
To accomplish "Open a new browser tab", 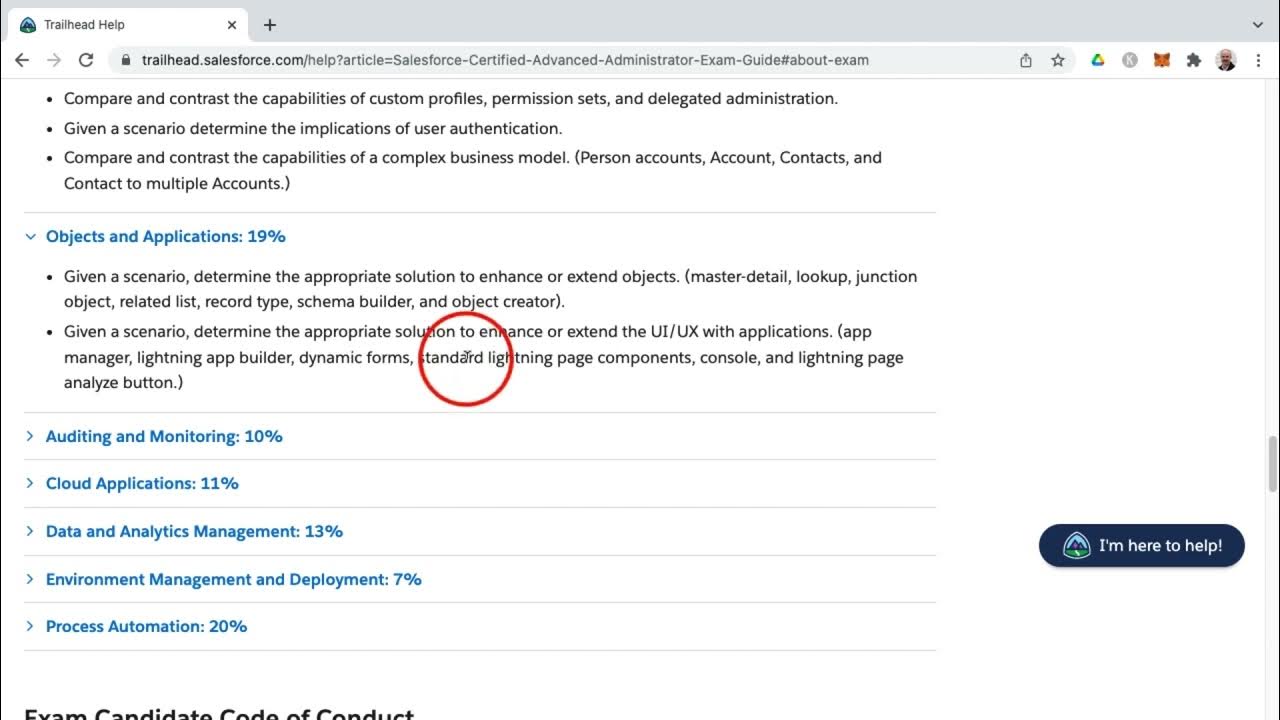I will 270,25.
